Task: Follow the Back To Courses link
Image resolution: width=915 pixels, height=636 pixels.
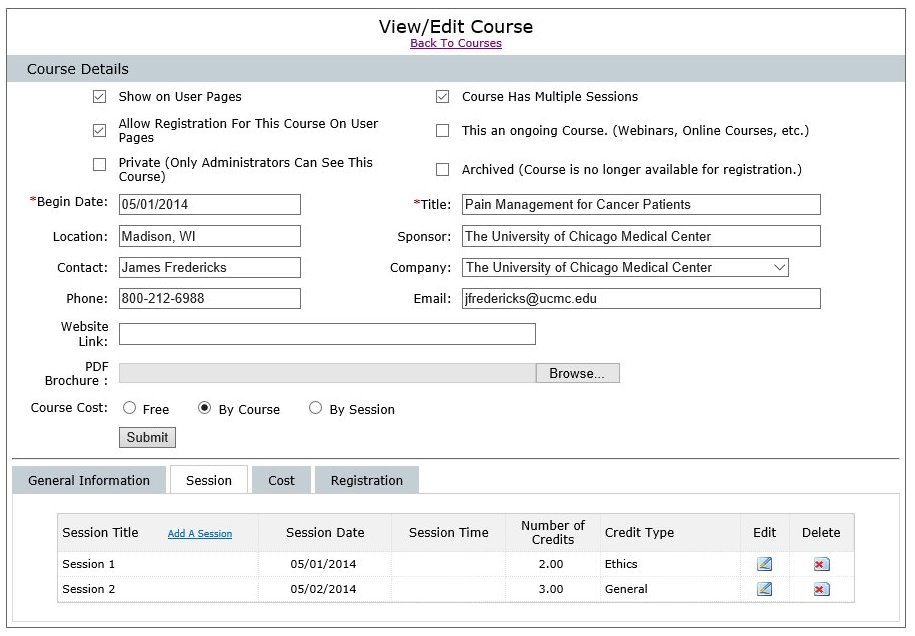Action: tap(456, 44)
